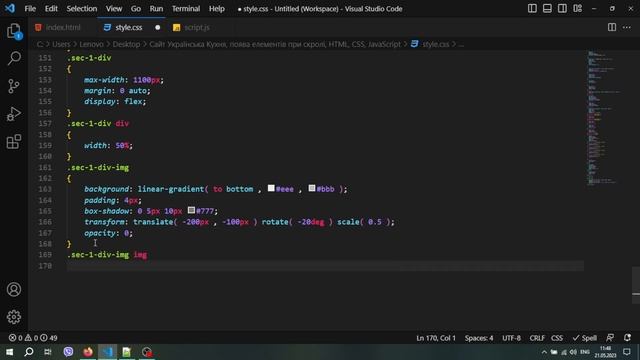This screenshot has width=640, height=360.
Task: Open Customize Layout icon
Action: (x=578, y=9)
